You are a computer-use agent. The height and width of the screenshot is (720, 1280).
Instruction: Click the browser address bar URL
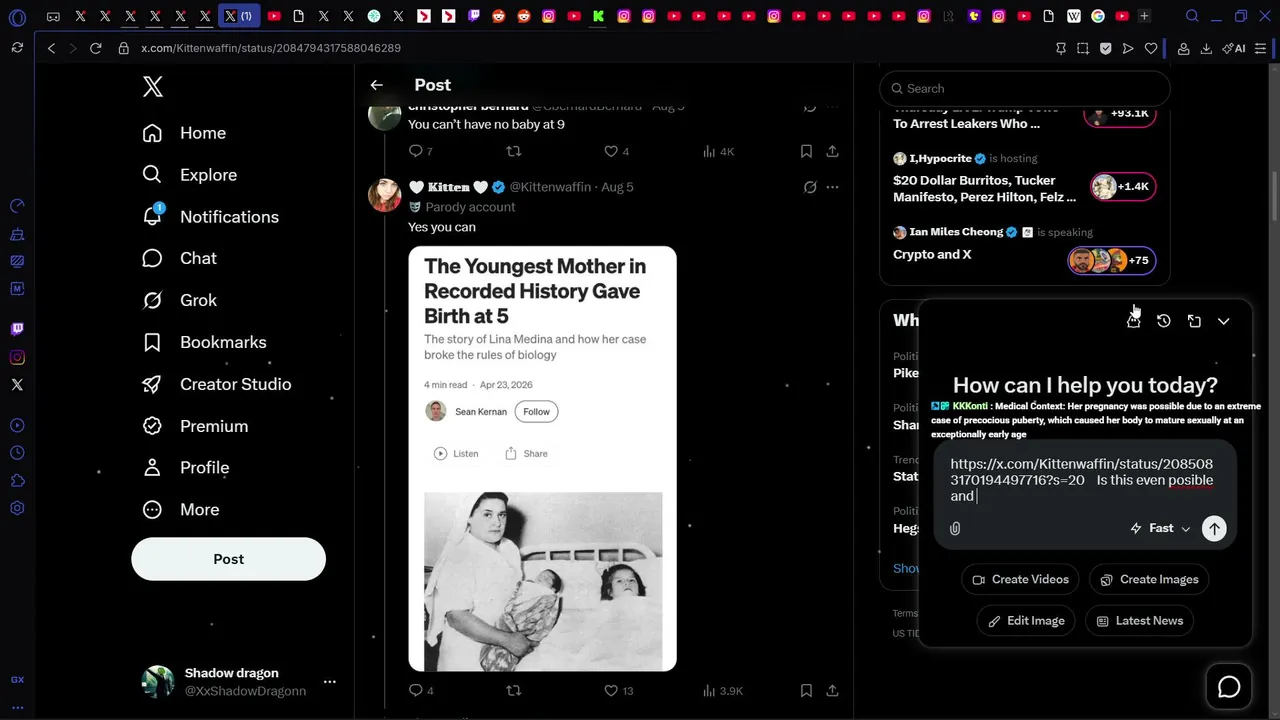click(x=271, y=48)
